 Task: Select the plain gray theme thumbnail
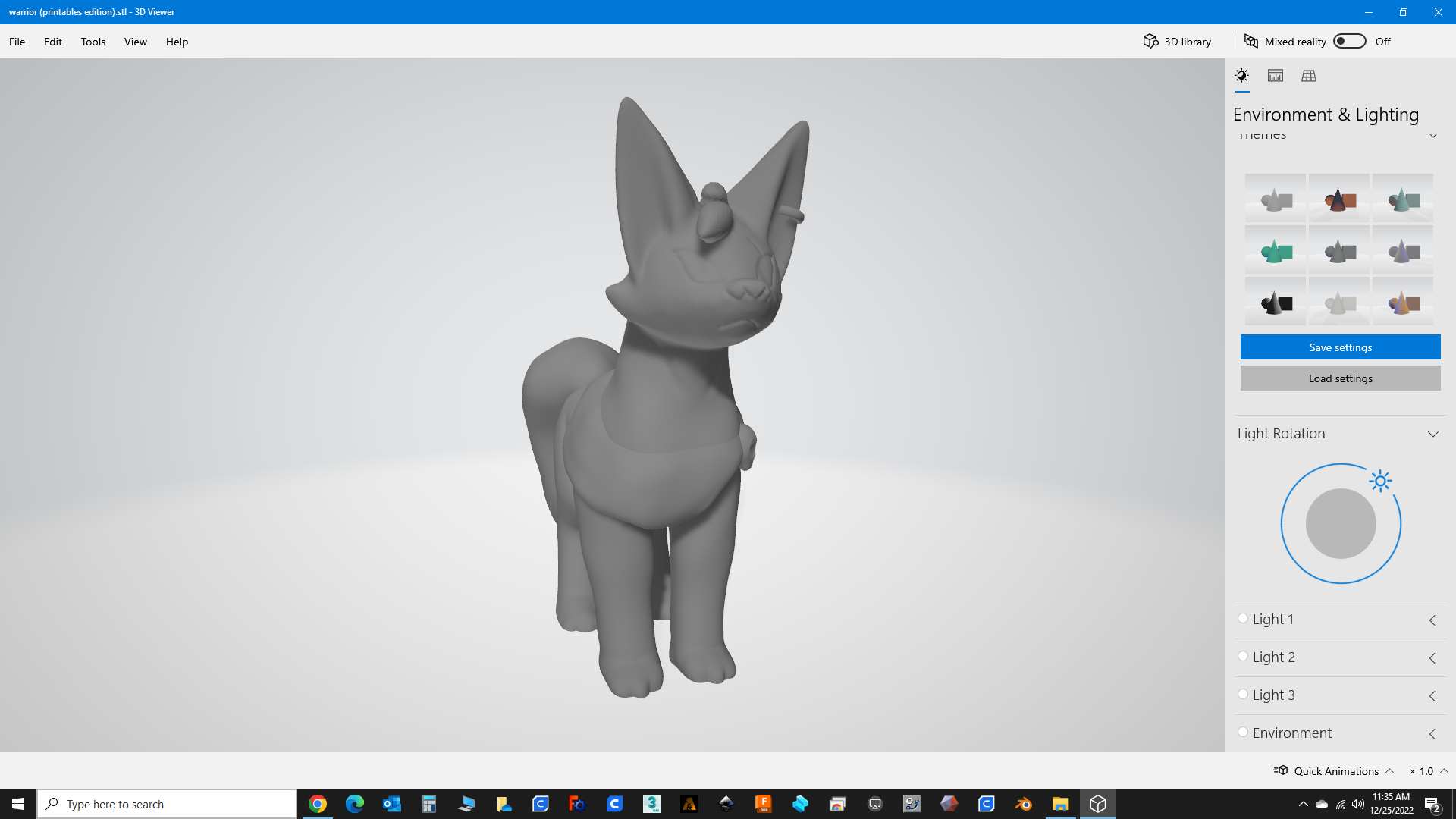pyautogui.click(x=1276, y=199)
